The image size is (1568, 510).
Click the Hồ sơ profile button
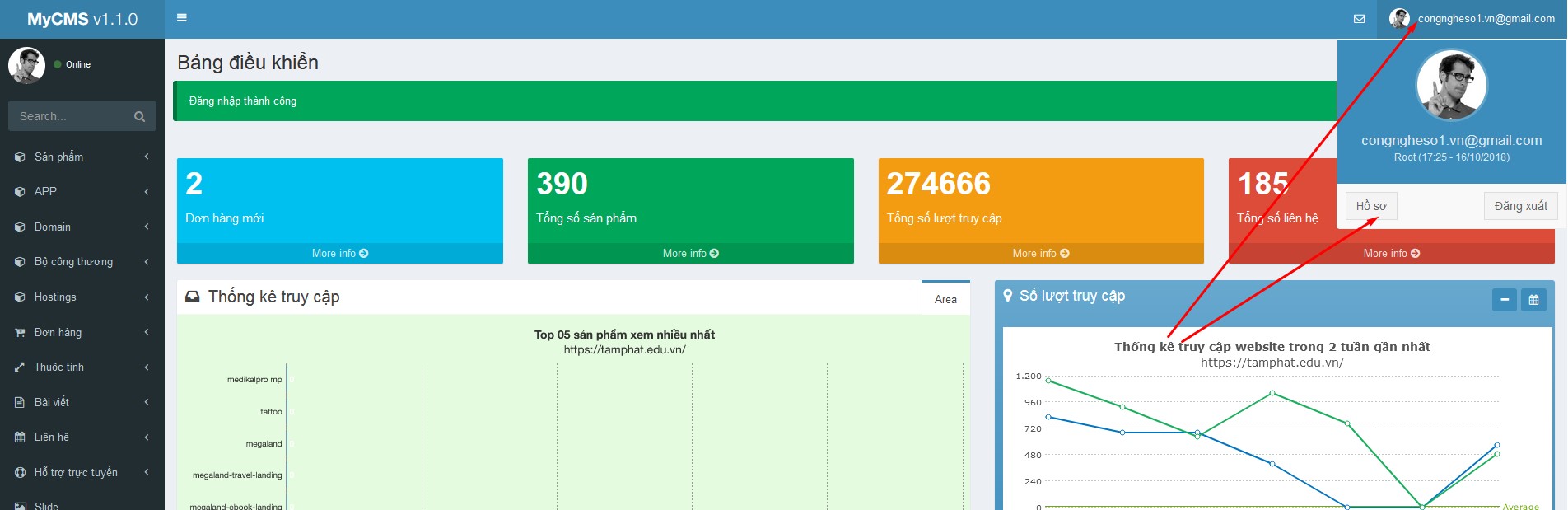[1371, 206]
